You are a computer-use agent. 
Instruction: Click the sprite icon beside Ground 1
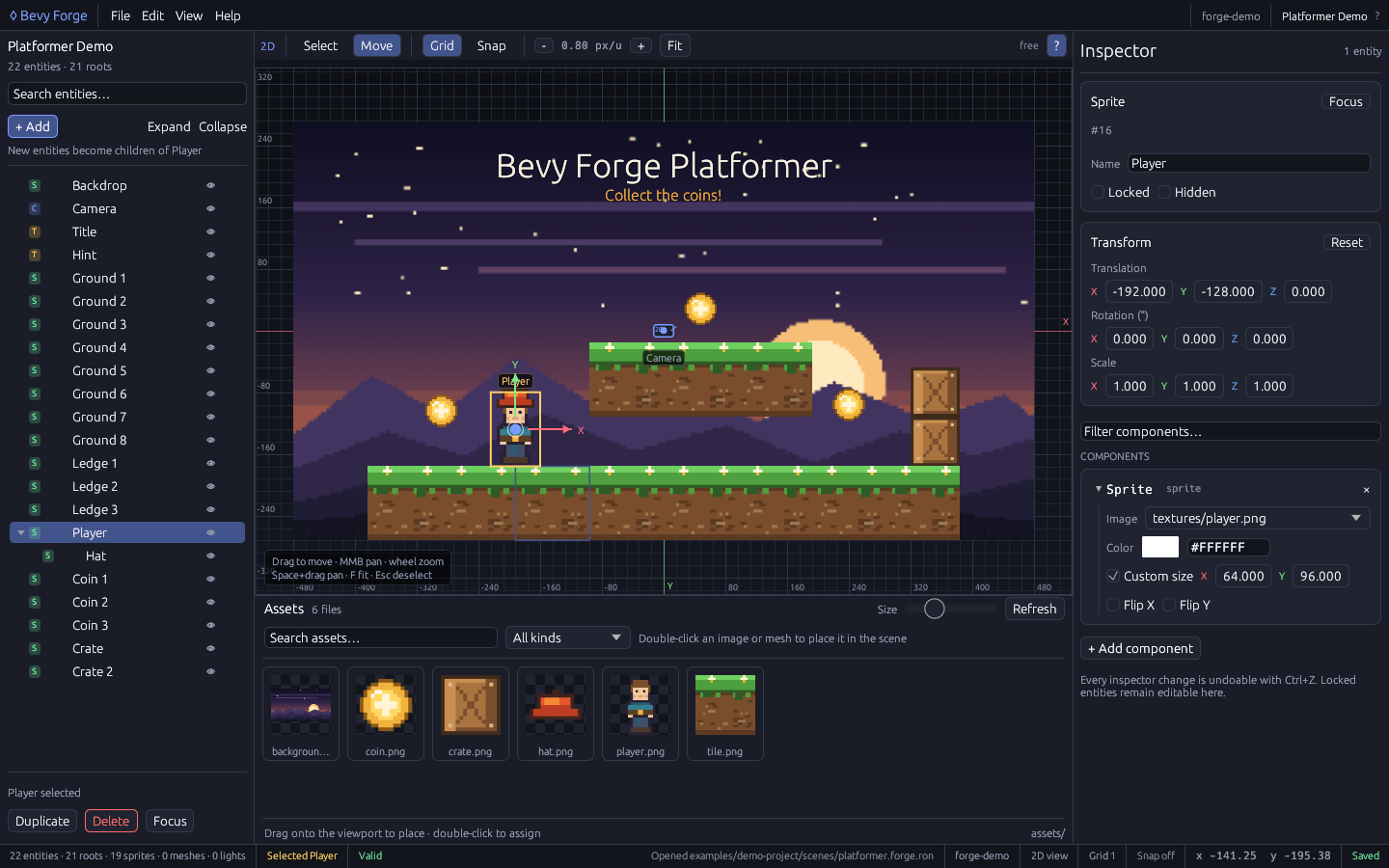[x=35, y=278]
